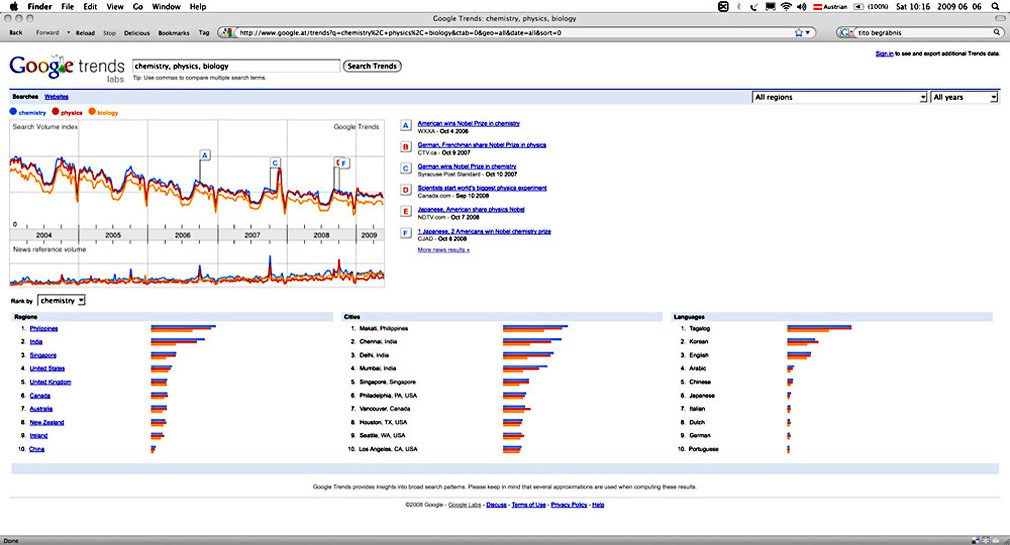This screenshot has height=545, width=1010.
Task: Click the blue chemistry legend dot
Action: point(13,111)
